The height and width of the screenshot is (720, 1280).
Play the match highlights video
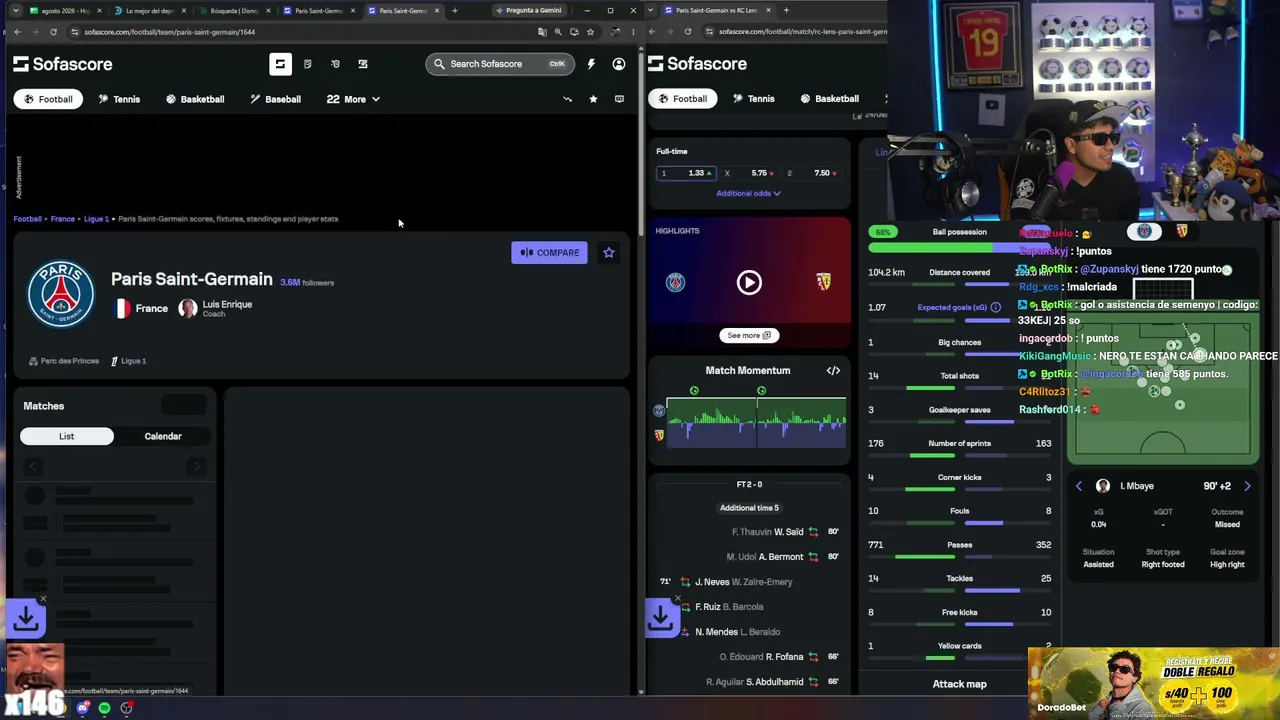click(x=749, y=282)
